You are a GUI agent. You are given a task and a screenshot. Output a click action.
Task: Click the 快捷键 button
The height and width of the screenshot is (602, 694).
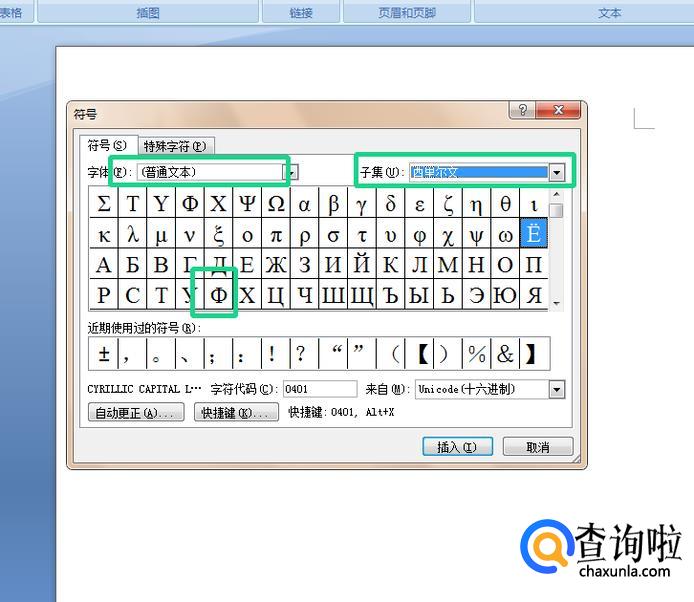click(236, 413)
